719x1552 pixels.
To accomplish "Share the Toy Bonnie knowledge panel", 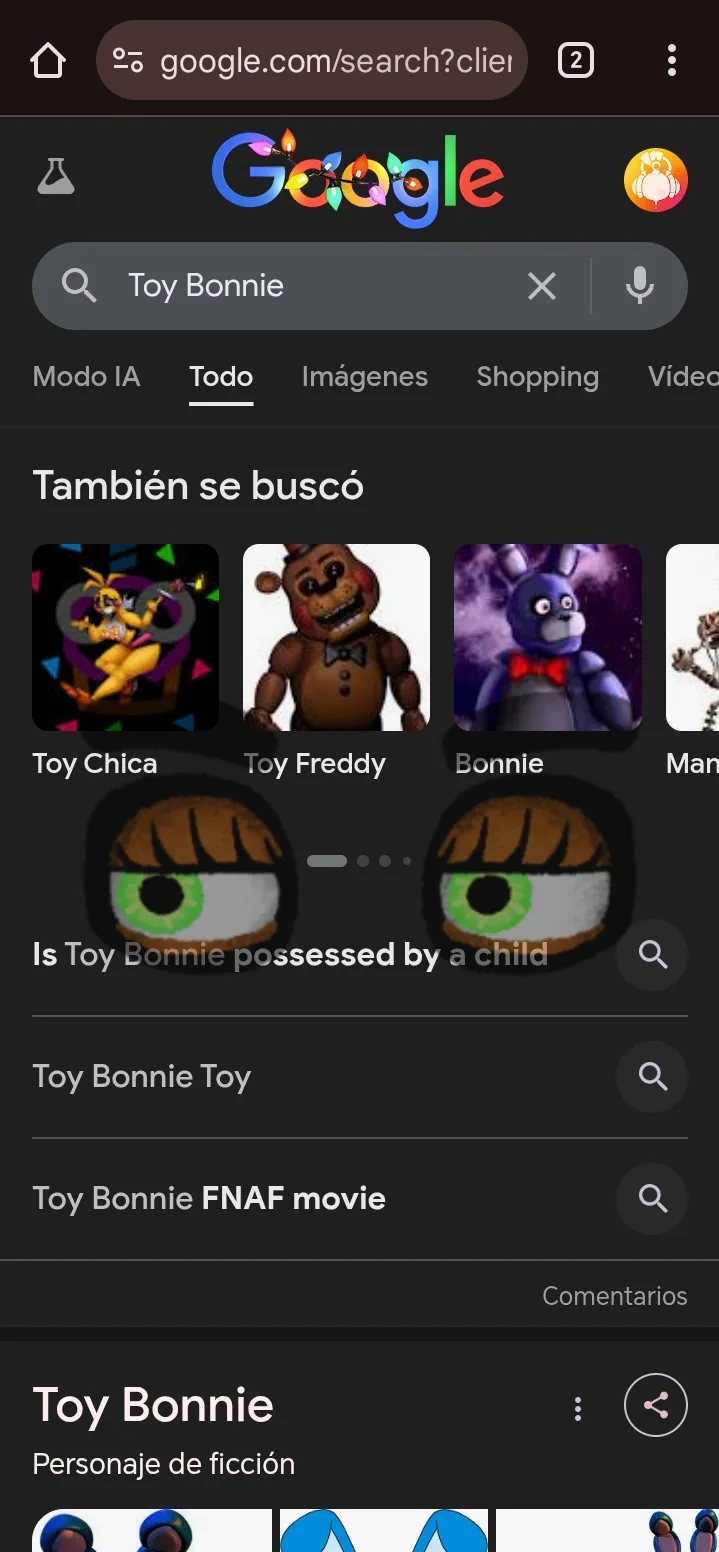I will [x=655, y=1406].
